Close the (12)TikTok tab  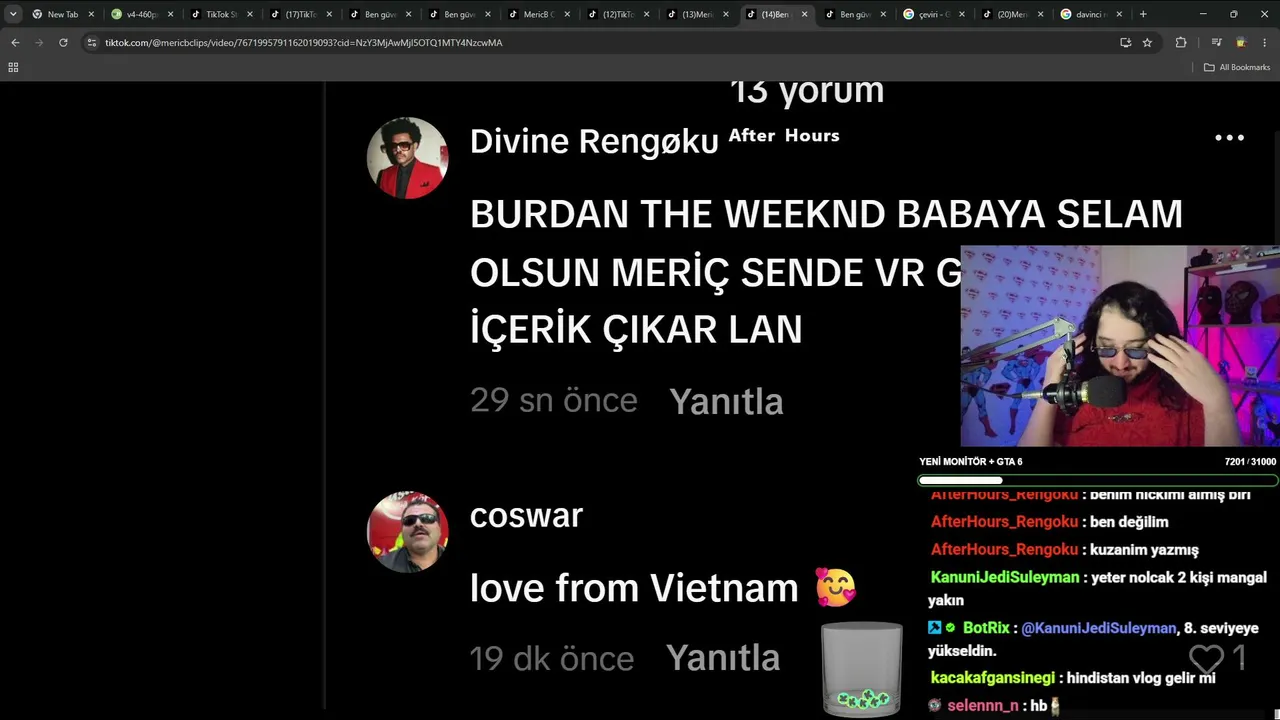click(x=646, y=14)
